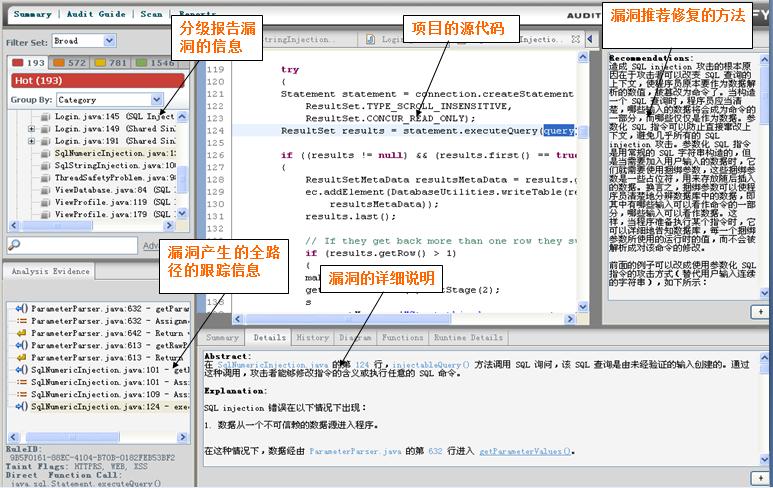The width and height of the screenshot is (773, 488).
Task: Select the SqlNumericInjection.java issue row
Action: click(x=114, y=153)
